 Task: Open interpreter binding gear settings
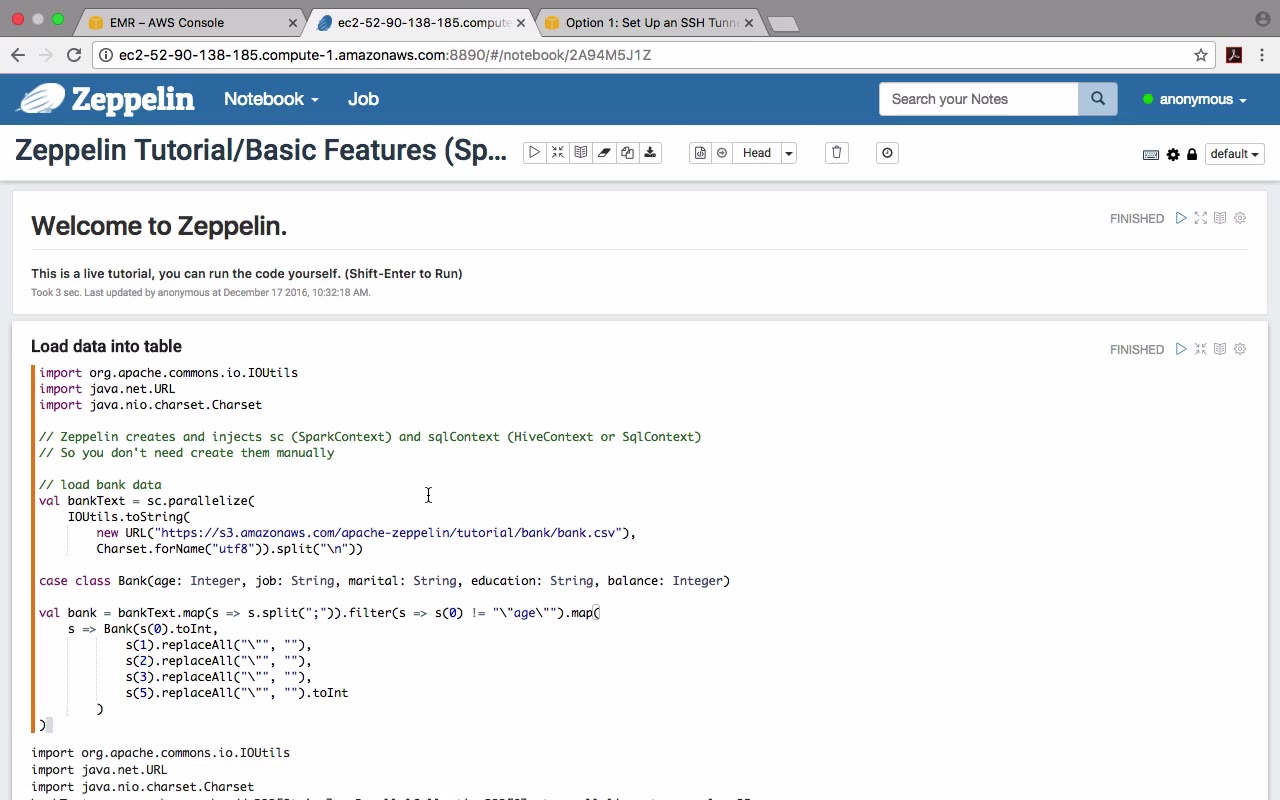click(1173, 154)
